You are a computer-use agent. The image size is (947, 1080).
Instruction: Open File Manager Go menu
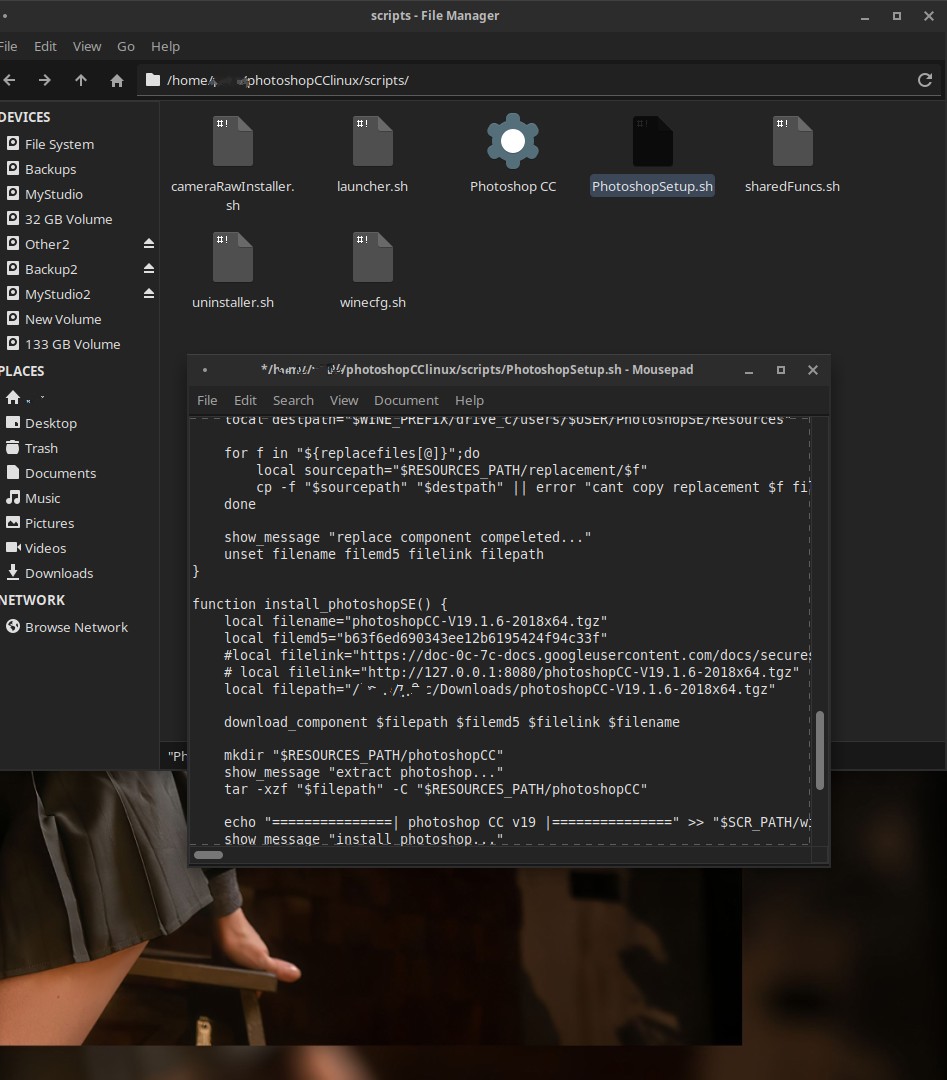point(126,46)
